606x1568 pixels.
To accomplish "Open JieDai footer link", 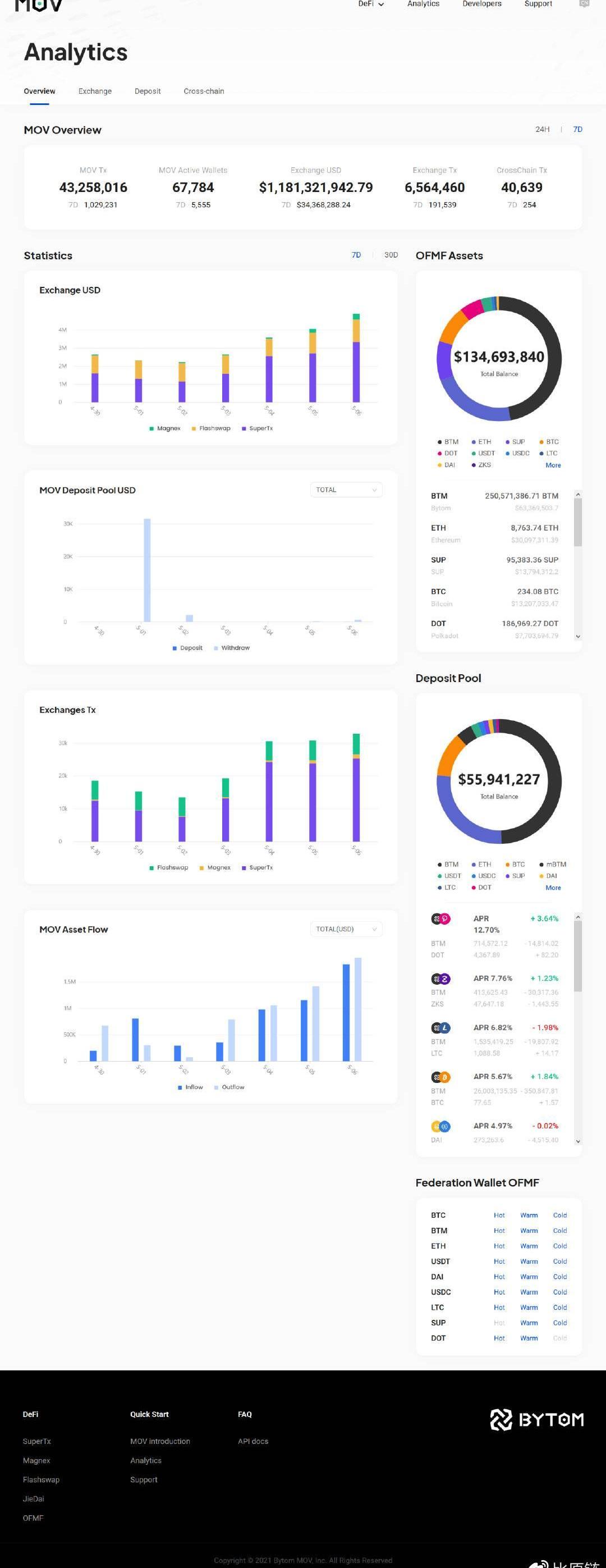I will pyautogui.click(x=34, y=1498).
